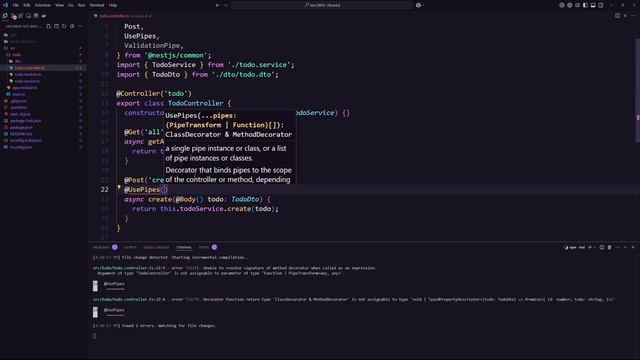Open the Run menu

coord(82,5)
